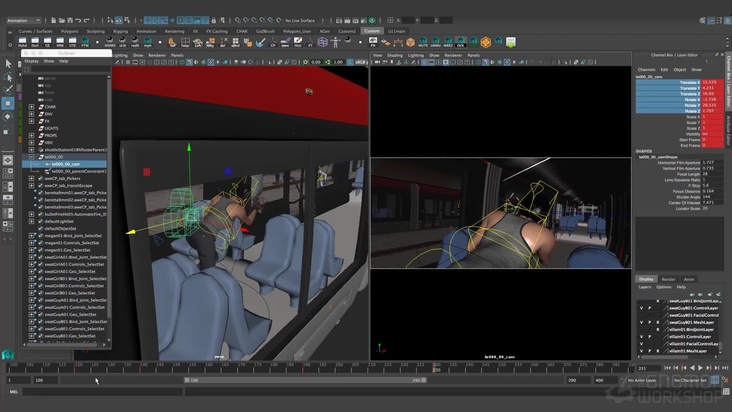Select Translate X channel label
The image size is (732, 412).
(688, 82)
